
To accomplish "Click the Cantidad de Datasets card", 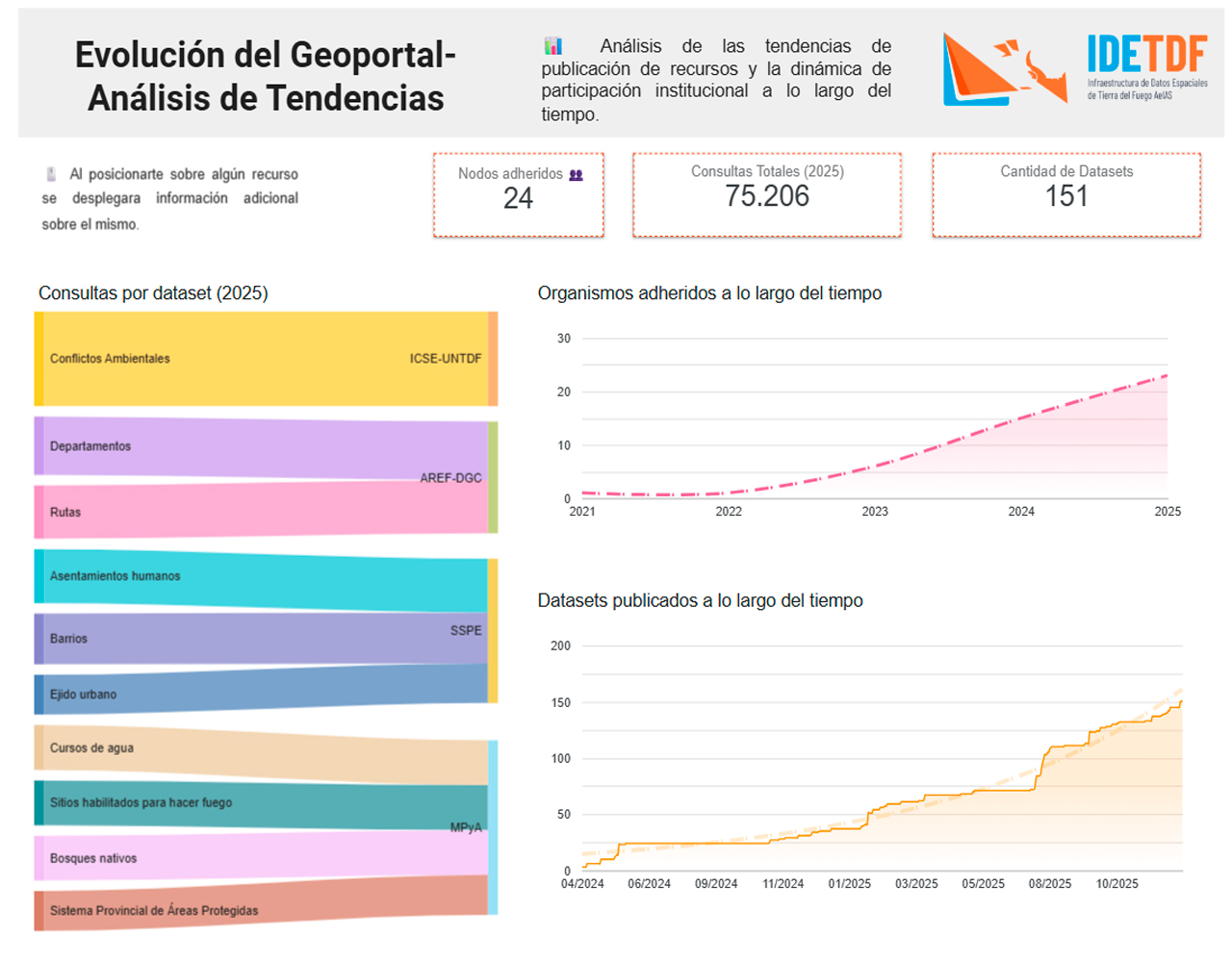I will point(1065,195).
